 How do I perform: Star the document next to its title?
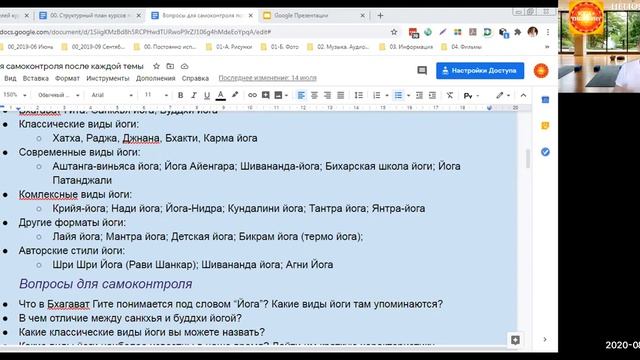coord(156,66)
